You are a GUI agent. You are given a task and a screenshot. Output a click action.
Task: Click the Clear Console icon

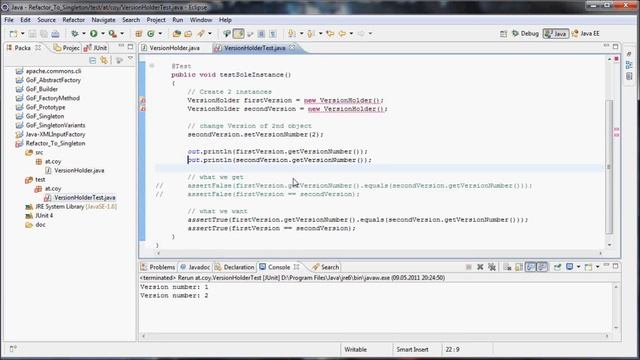coord(507,267)
